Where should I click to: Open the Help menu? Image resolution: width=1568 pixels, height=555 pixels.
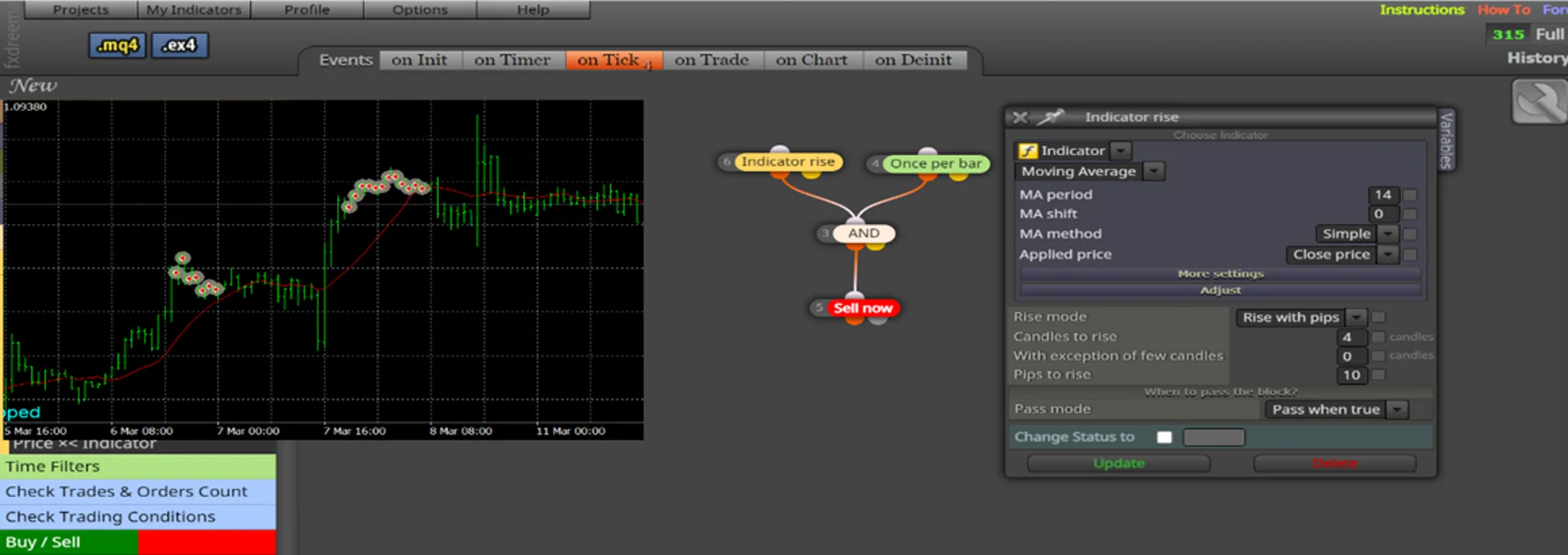click(x=533, y=10)
